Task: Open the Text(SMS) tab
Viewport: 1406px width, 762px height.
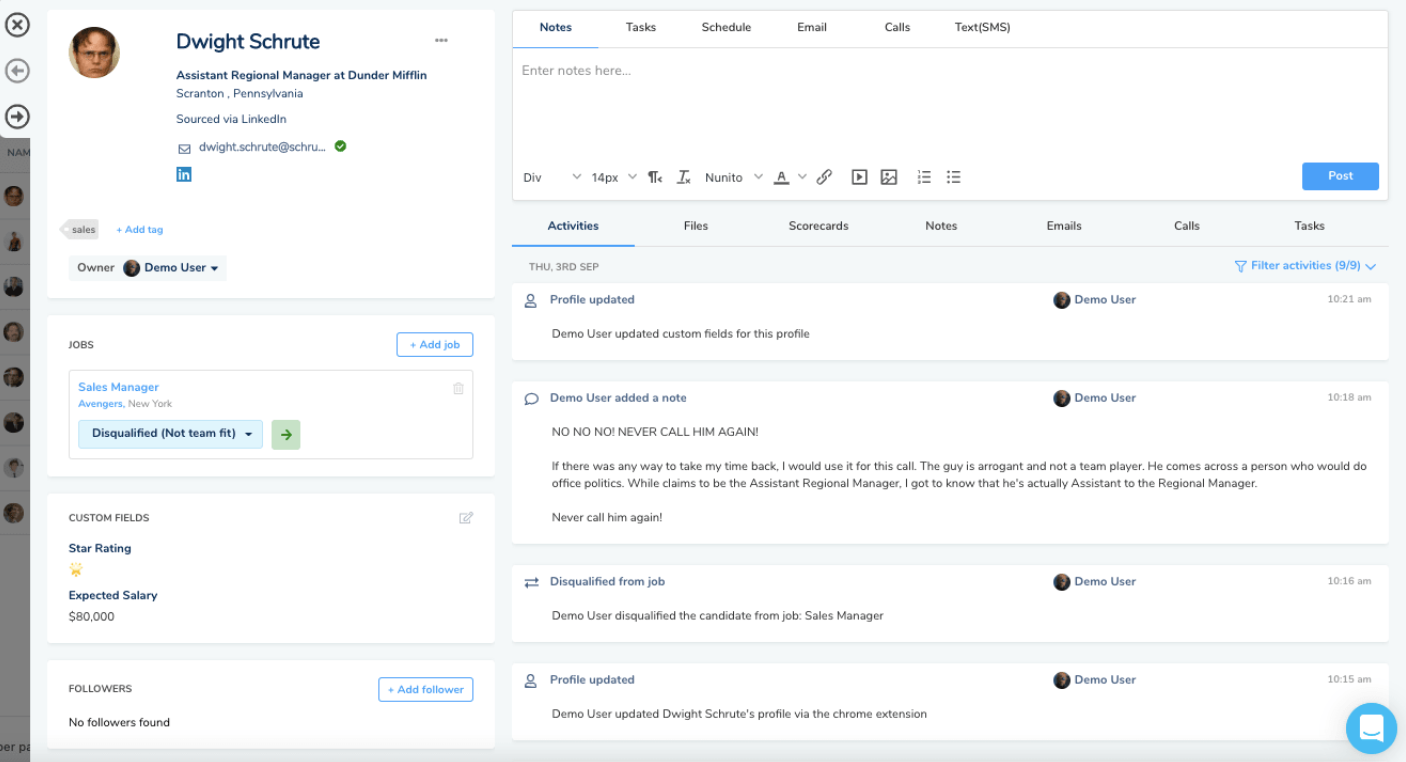Action: (982, 27)
